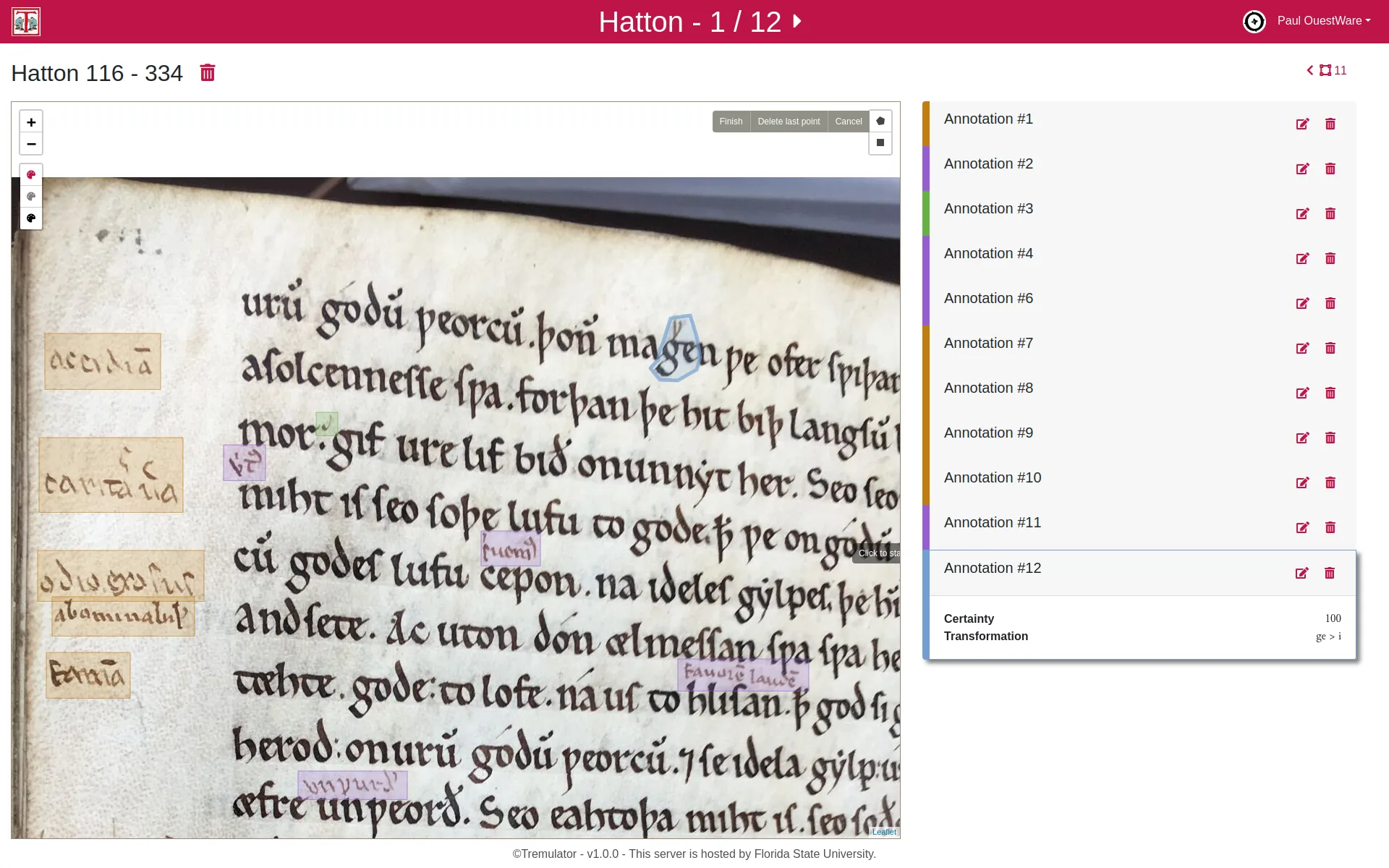Select black palette mode
The width and height of the screenshot is (1389, 868).
[x=31, y=218]
